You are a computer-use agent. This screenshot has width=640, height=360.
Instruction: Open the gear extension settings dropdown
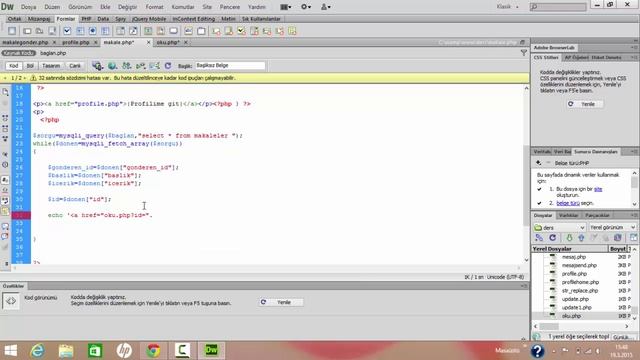[306, 7]
